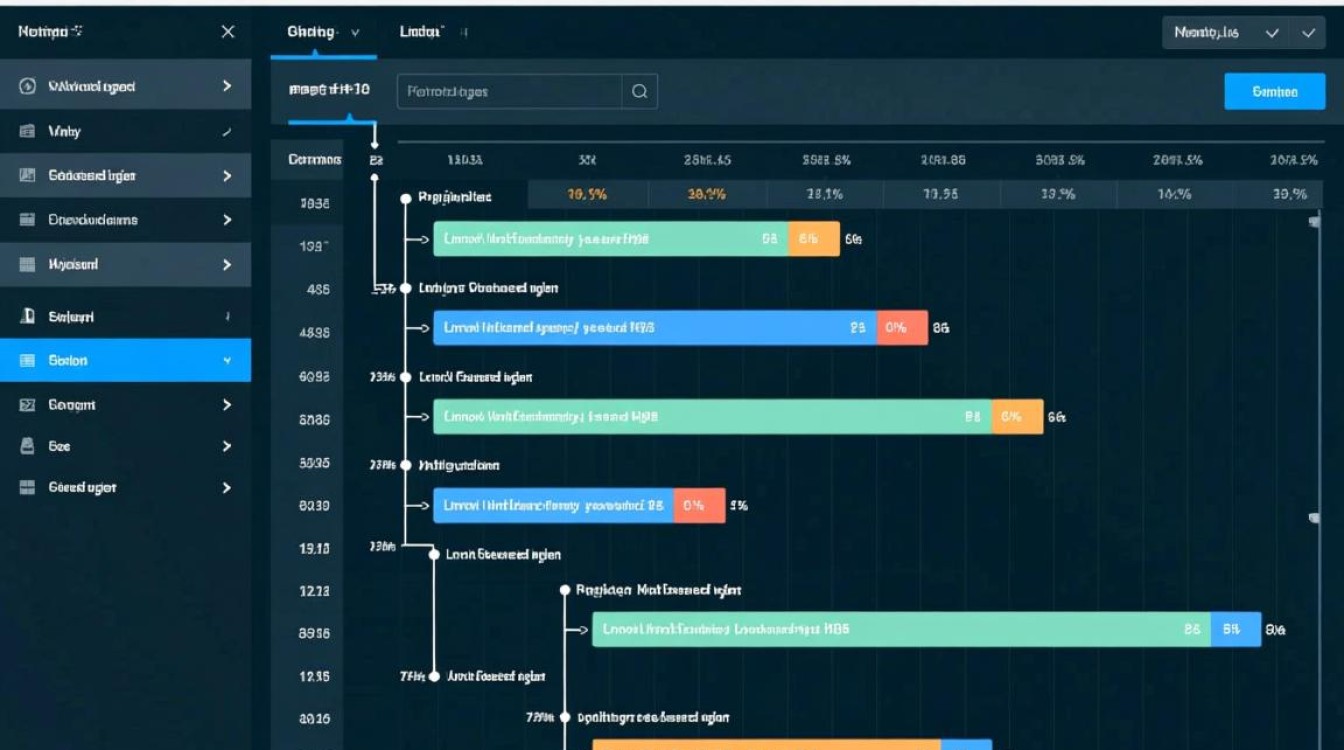Click the first green bar in timeline
This screenshot has width=1344, height=750.
(610, 240)
